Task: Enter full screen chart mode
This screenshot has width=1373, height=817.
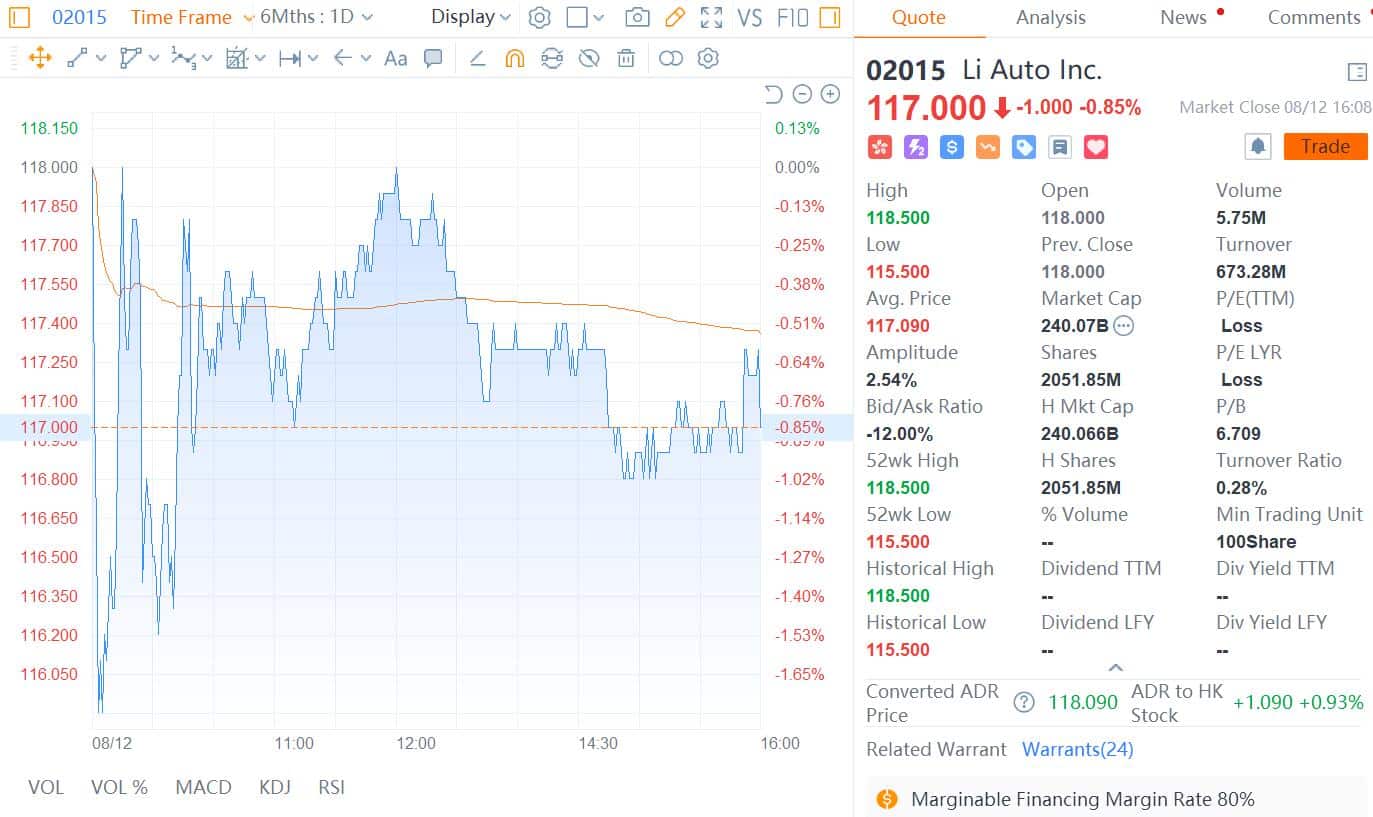Action: tap(711, 17)
